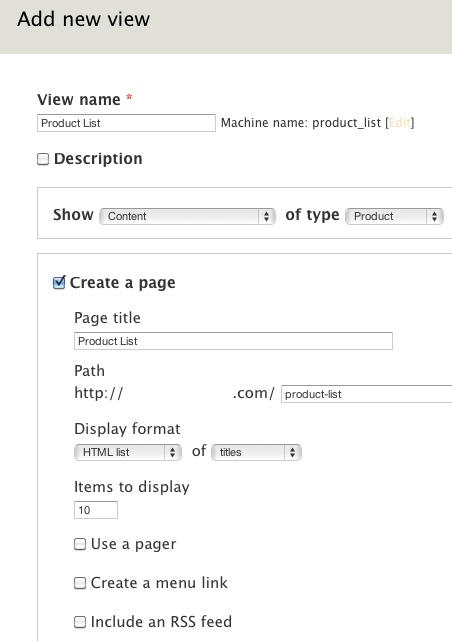This screenshot has height=641, width=452.
Task: Enable the Description checkbox
Action: 43,159
